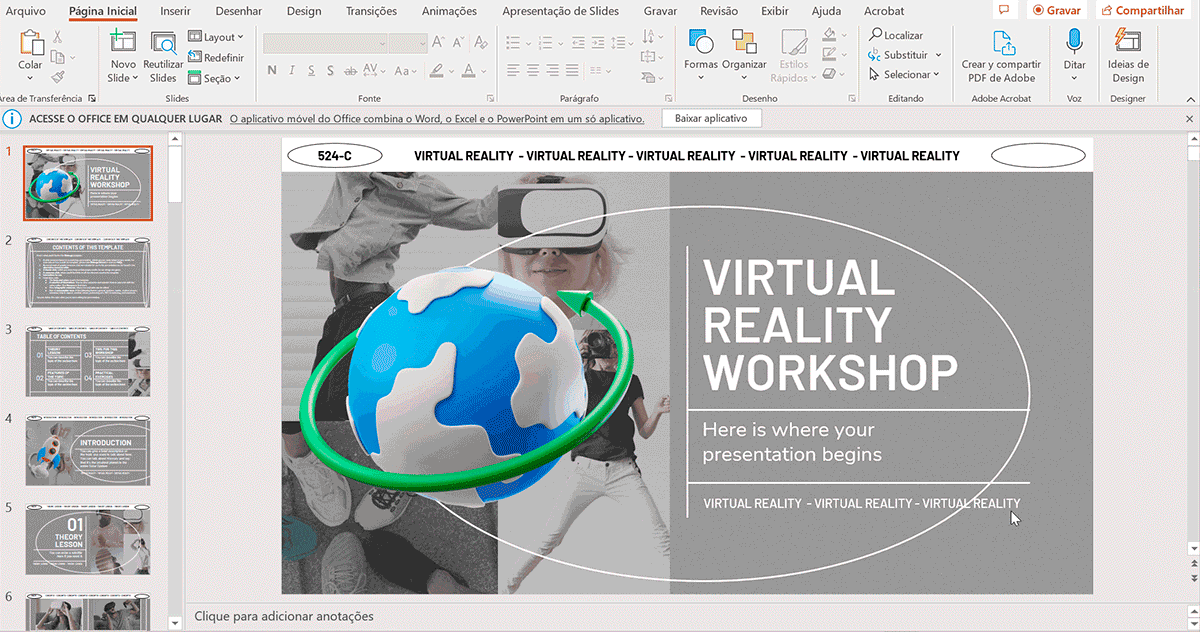1200x632 pixels.
Task: Open Ideias de Design
Action: (x=1127, y=57)
